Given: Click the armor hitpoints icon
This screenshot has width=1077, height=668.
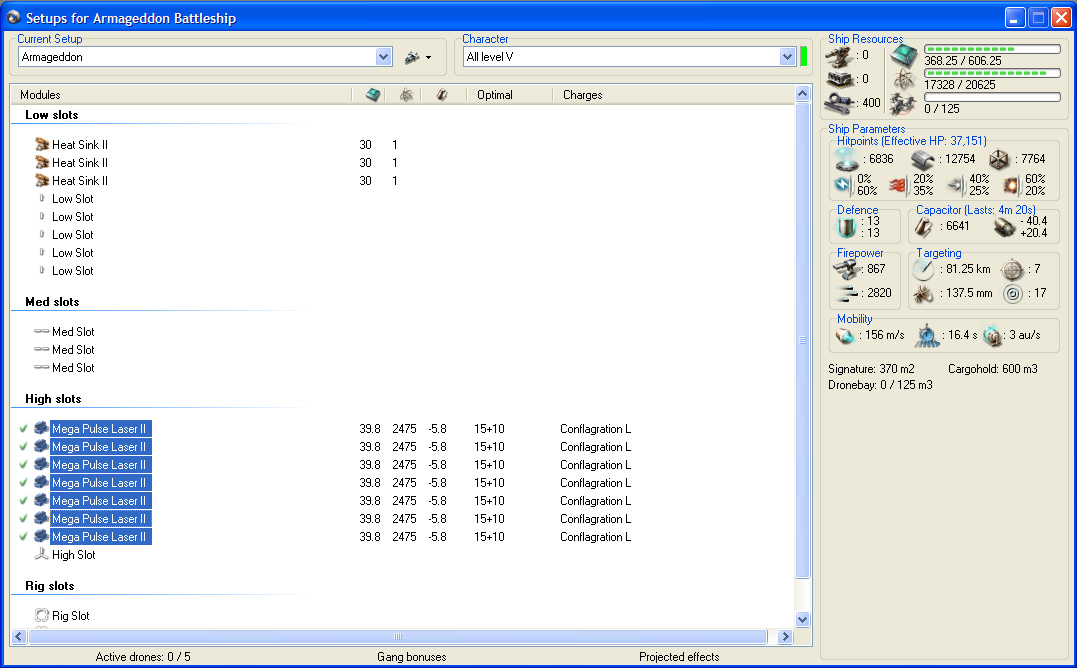Looking at the screenshot, I should [x=923, y=160].
